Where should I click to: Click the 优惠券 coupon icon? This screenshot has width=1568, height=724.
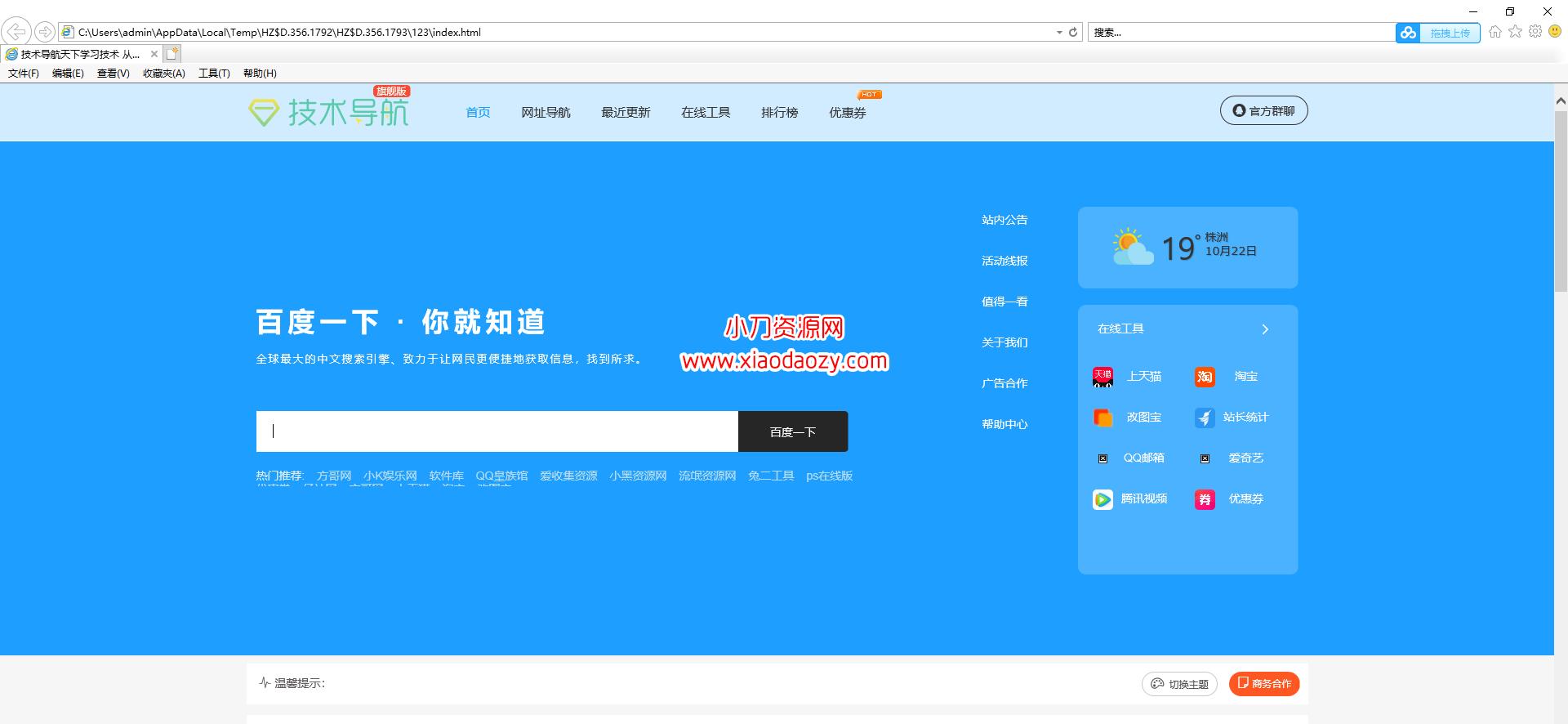point(1205,499)
